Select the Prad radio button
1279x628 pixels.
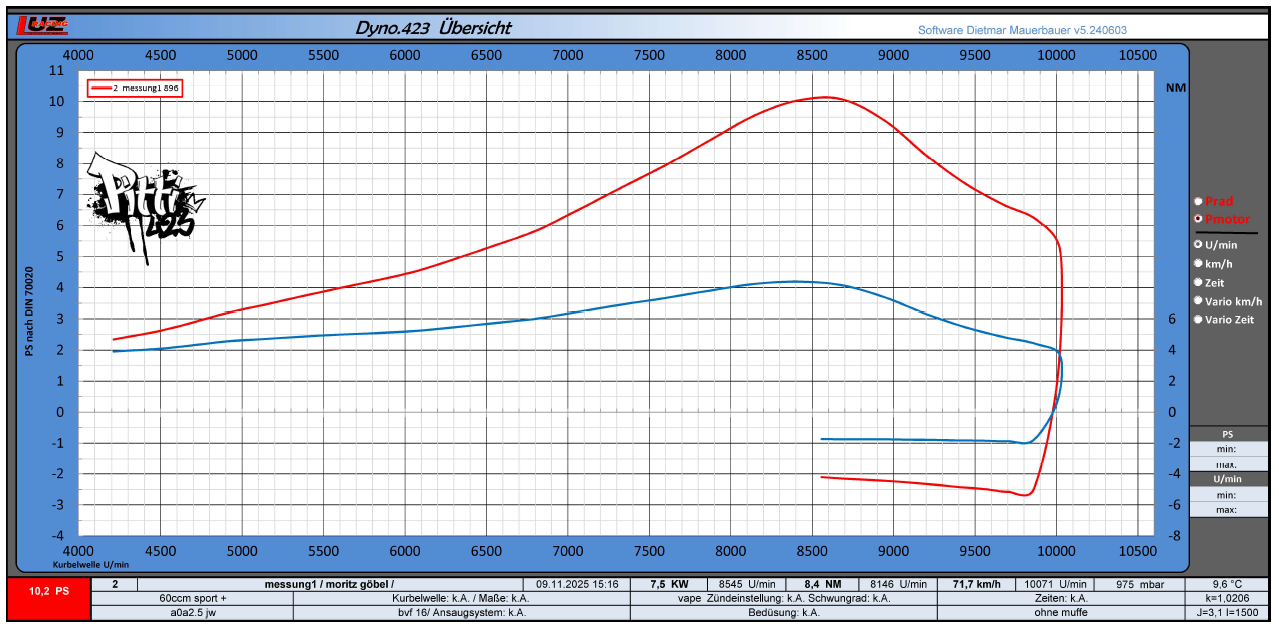pos(1199,201)
